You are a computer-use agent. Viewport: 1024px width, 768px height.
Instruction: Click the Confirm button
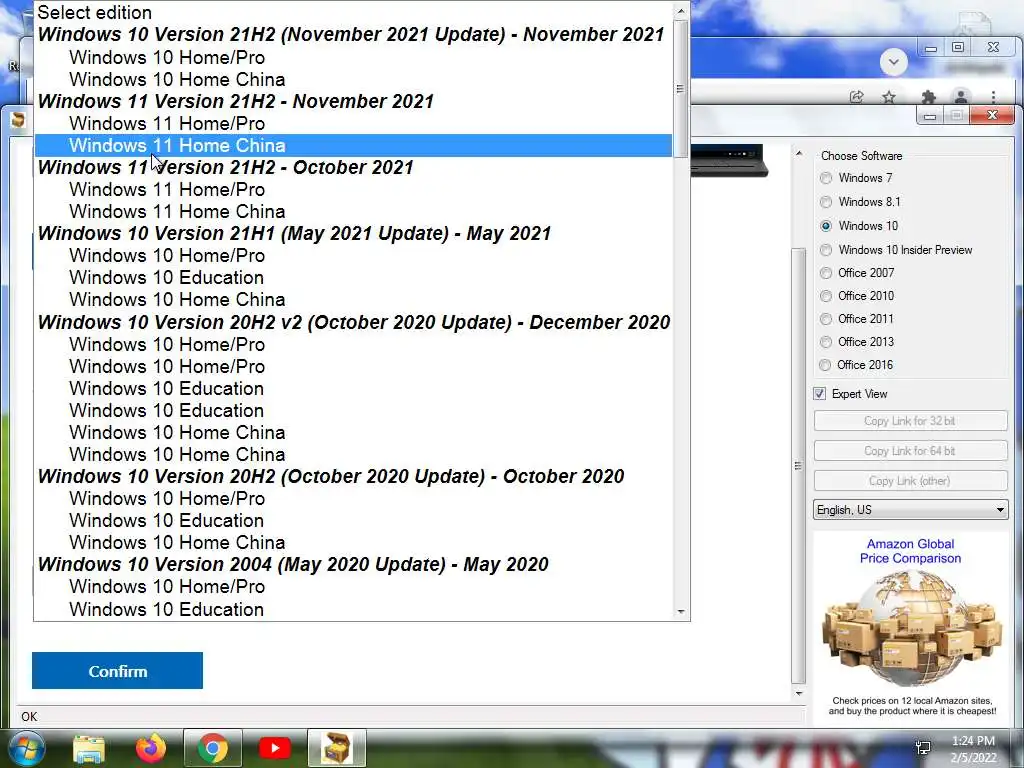click(118, 671)
